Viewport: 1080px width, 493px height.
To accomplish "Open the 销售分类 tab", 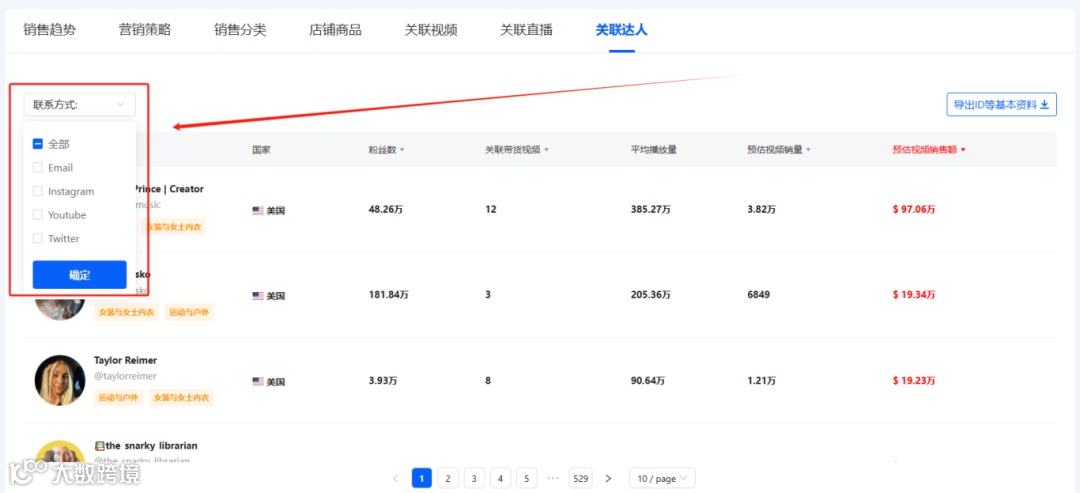I will [x=240, y=30].
